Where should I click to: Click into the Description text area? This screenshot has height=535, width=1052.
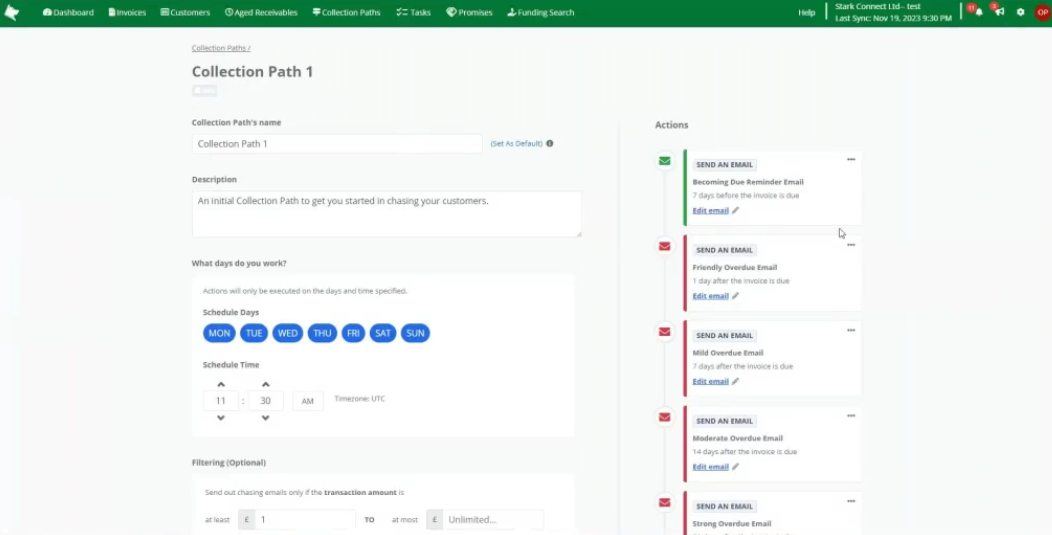(386, 213)
